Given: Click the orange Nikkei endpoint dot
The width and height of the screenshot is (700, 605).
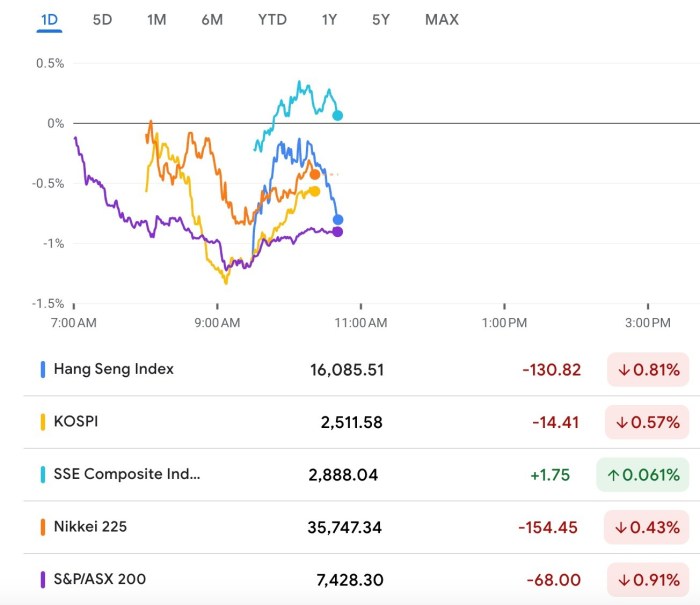Looking at the screenshot, I should pos(315,175).
